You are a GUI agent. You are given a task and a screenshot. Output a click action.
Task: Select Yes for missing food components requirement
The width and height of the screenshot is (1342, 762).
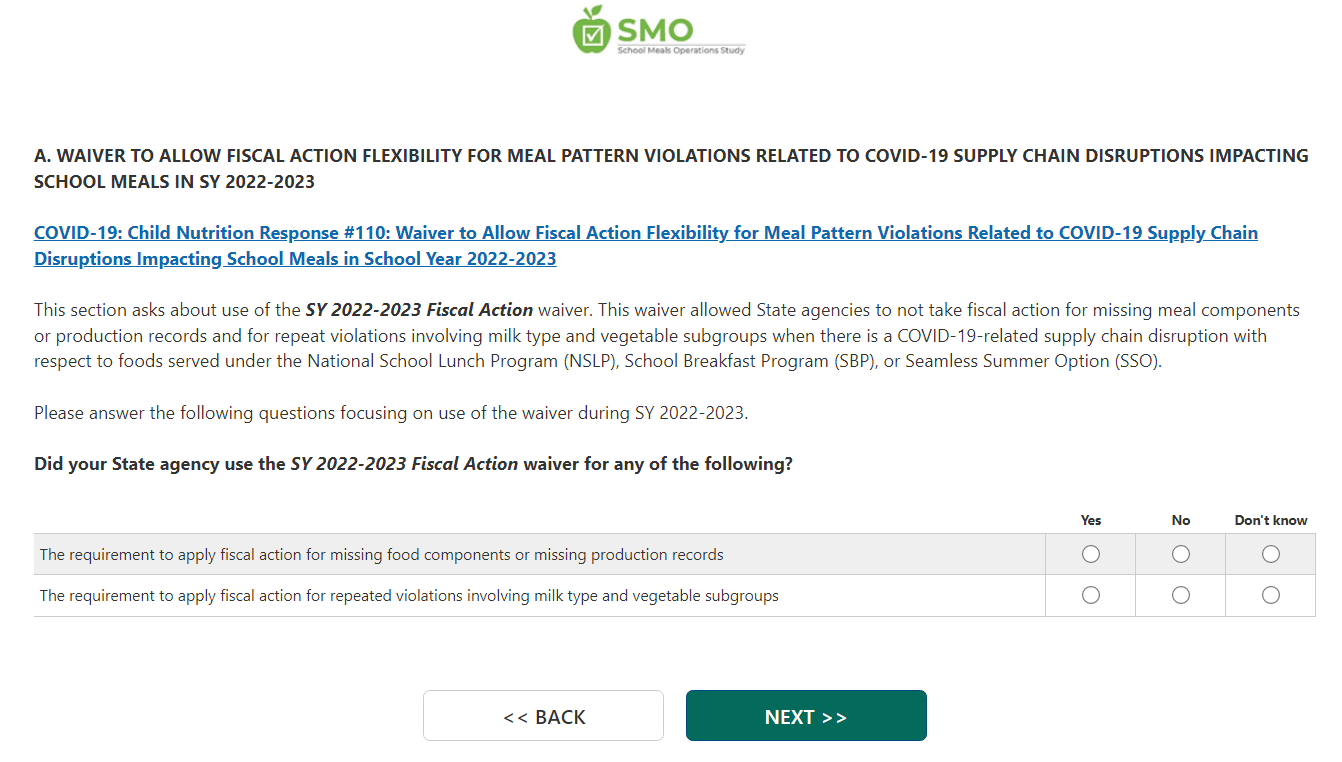coord(1091,554)
